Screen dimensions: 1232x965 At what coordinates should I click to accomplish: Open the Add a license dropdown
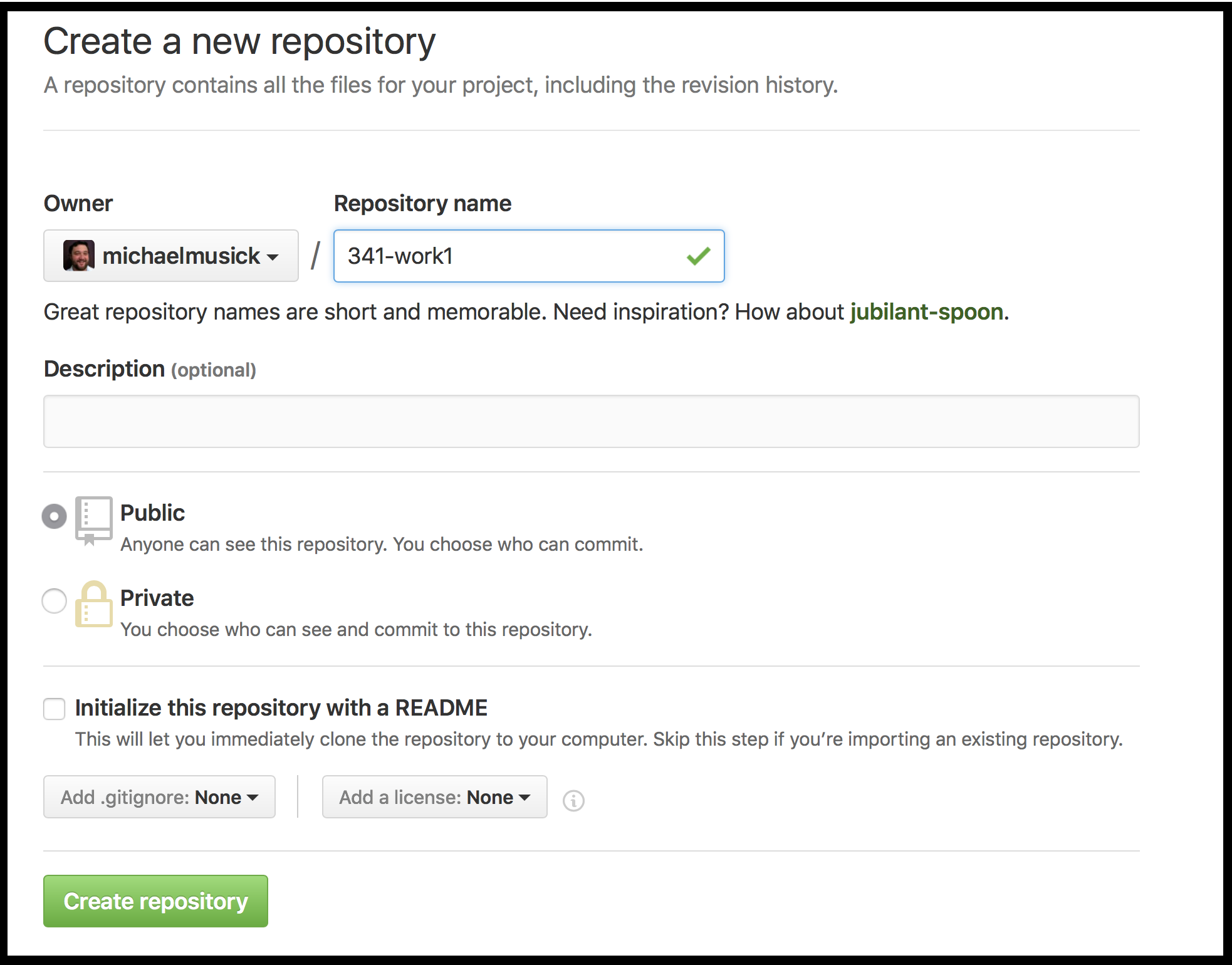(x=435, y=797)
